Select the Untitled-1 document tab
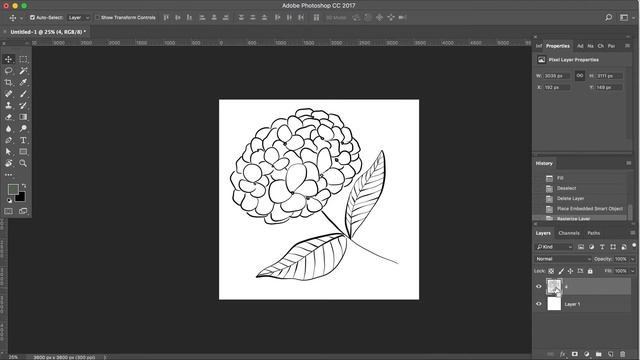640x360 pixels. click(x=48, y=32)
